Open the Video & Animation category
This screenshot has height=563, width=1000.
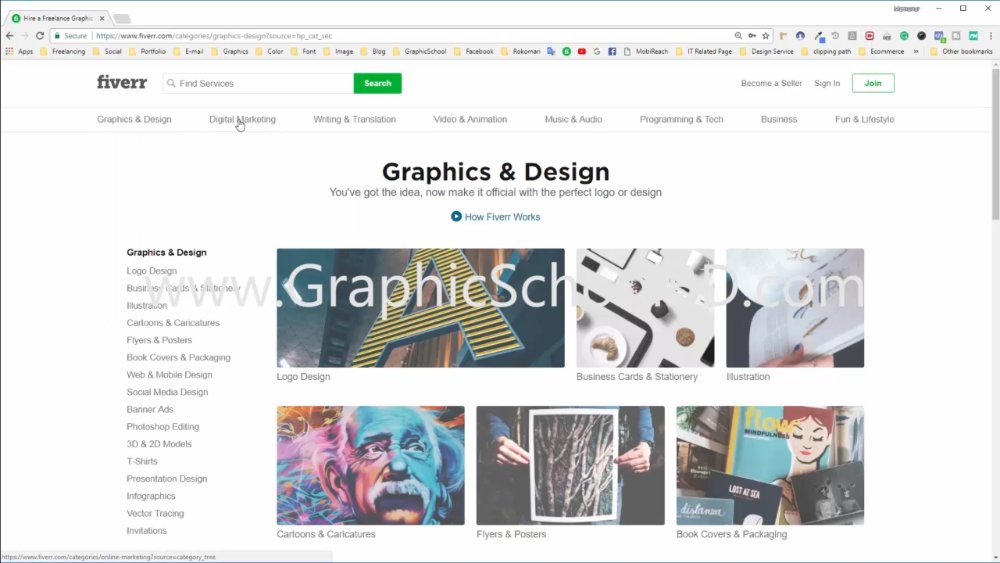click(x=470, y=119)
